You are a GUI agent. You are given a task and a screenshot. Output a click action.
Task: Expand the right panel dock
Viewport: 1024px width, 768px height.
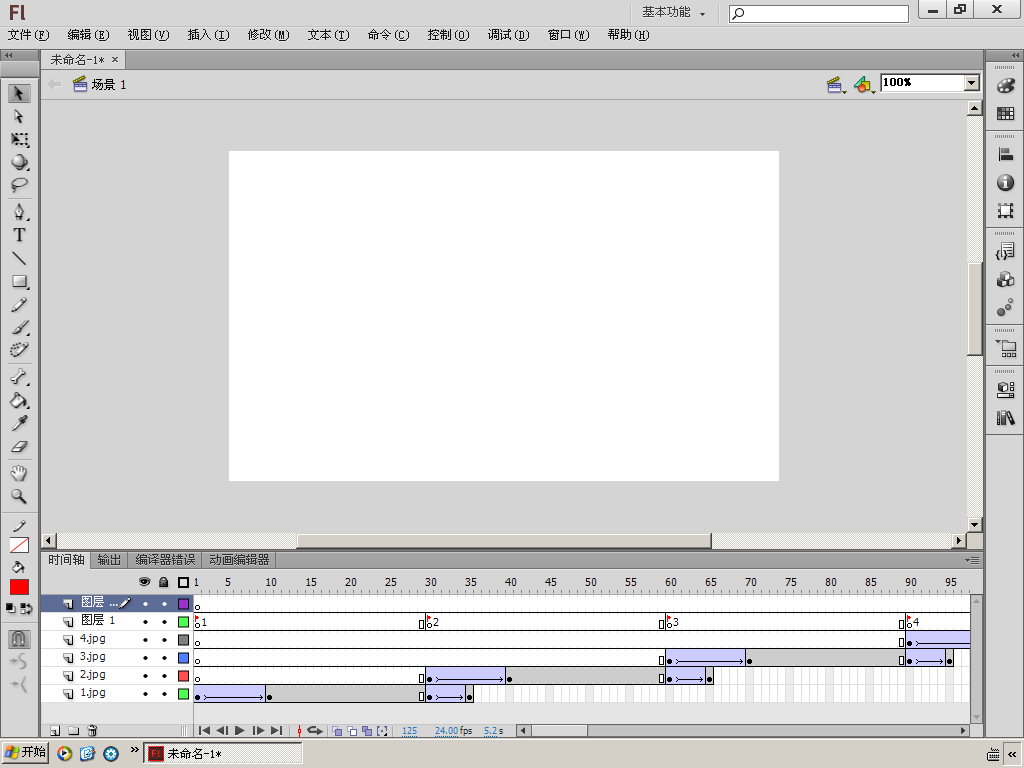[x=1016, y=56]
